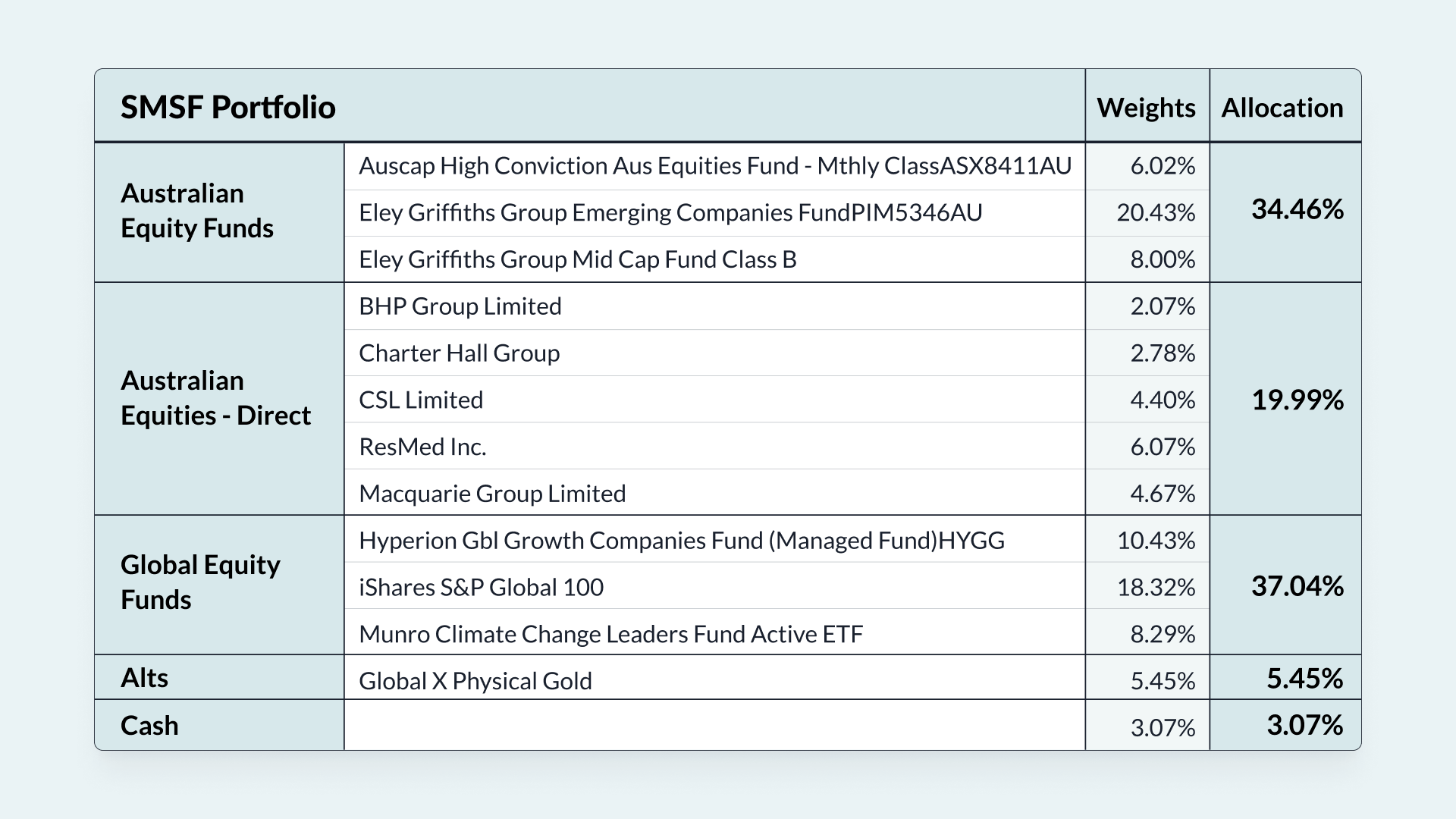Click the BHP Group Limited row
The image size is (1456, 819).
[x=460, y=306]
